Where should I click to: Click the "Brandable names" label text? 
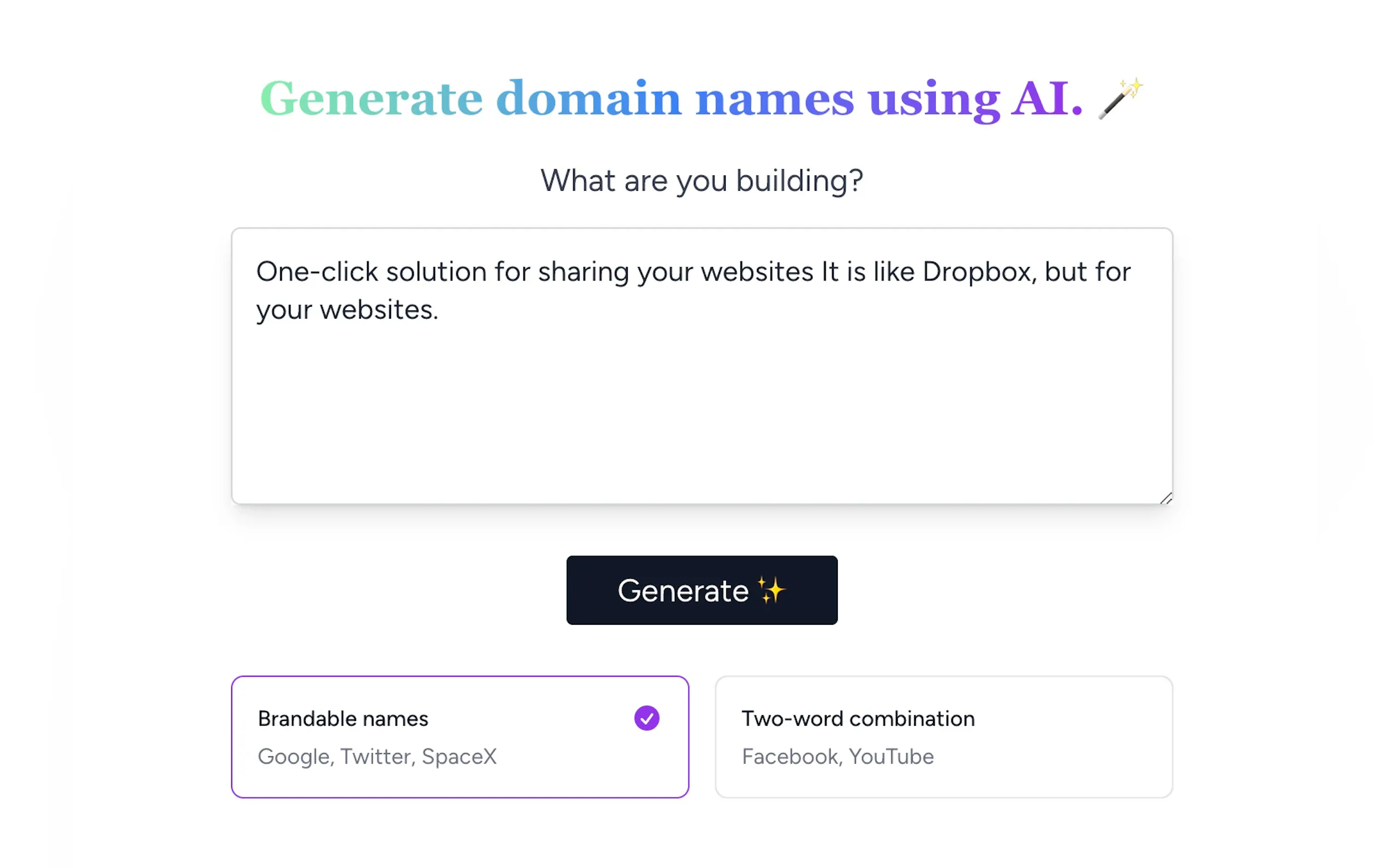[343, 718]
